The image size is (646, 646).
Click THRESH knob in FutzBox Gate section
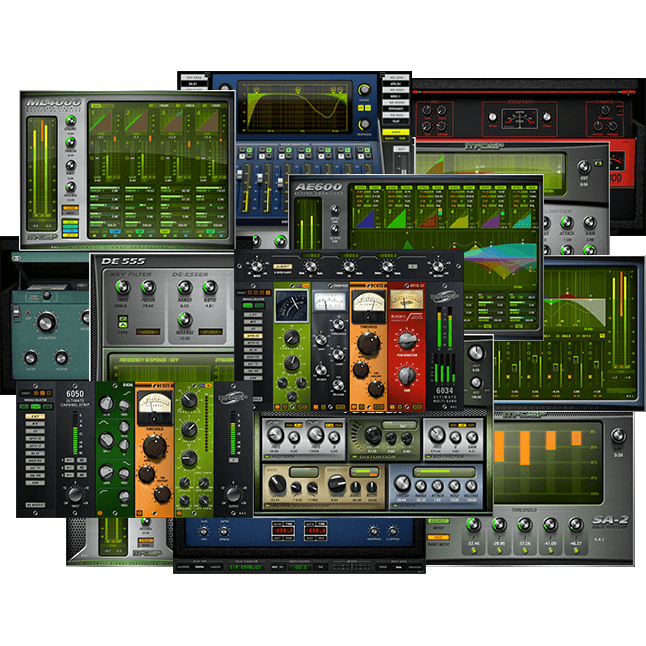click(x=402, y=483)
